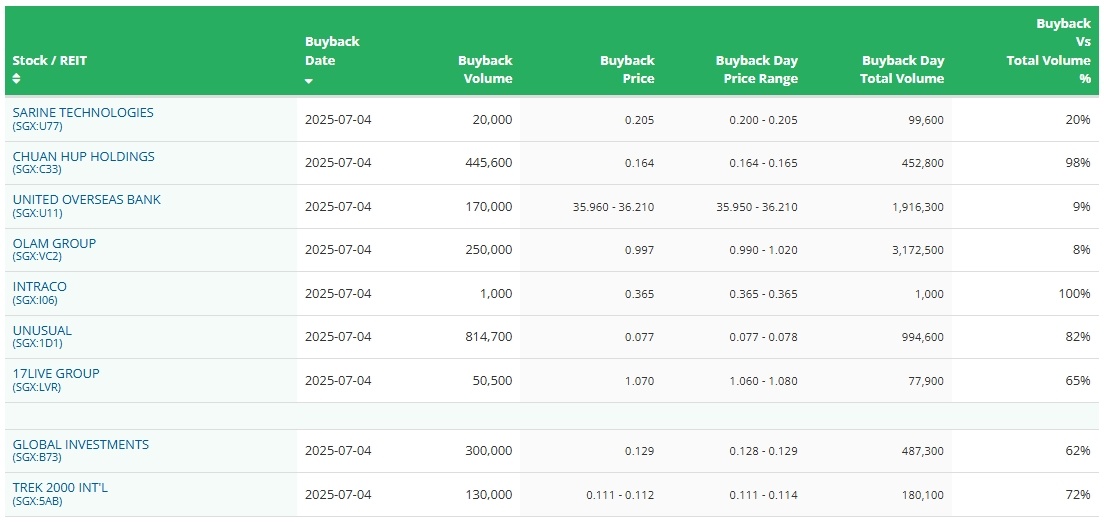Open the GLOBAL INVESTMENTS stock link
Screen dimensions: 1104x522
click(x=81, y=445)
